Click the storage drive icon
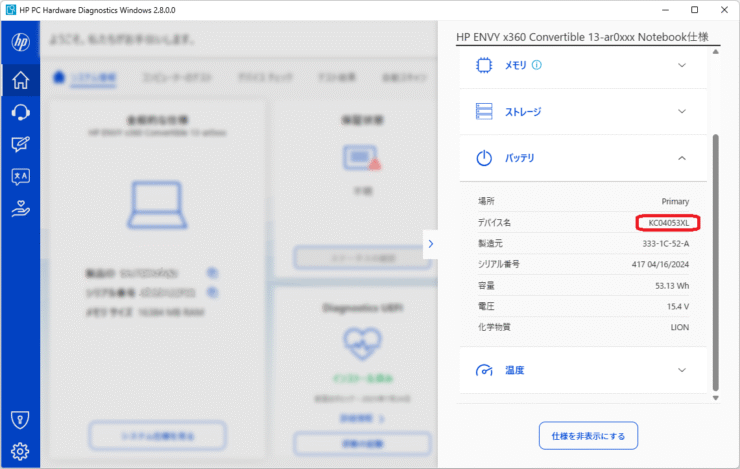Viewport: 740px width, 469px height. coord(484,111)
